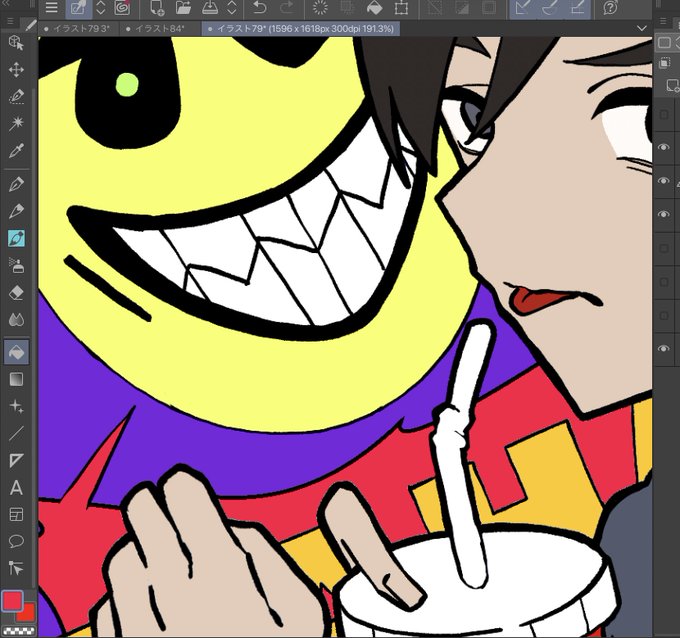Select the Airbrush tool
Screen dimensions: 680x638
click(16, 265)
